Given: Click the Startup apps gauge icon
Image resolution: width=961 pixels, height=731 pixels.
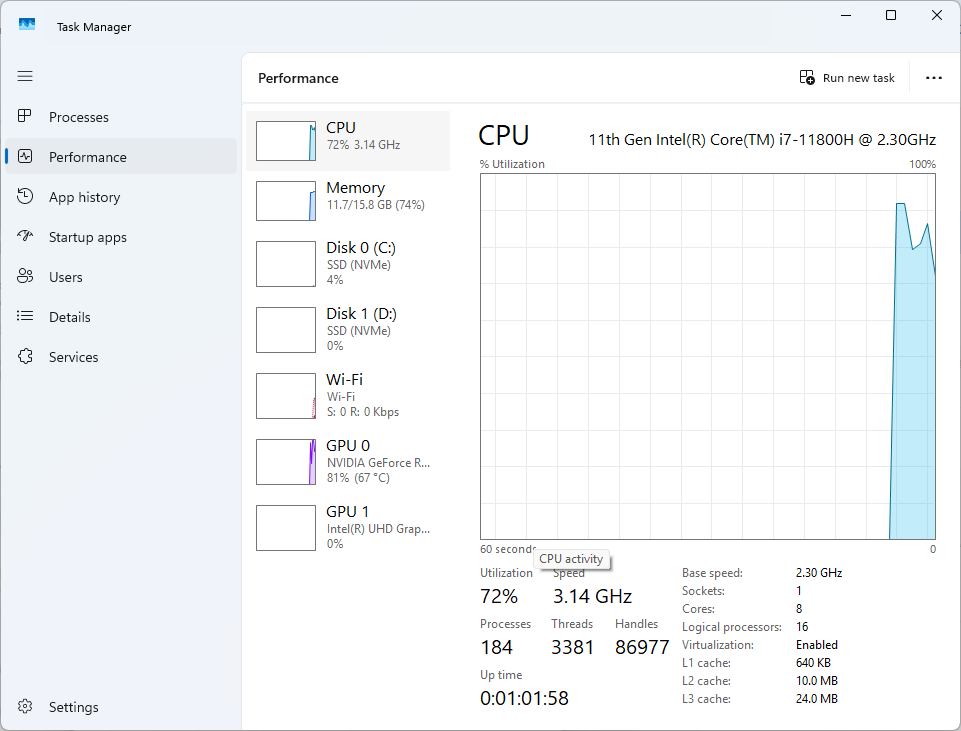Looking at the screenshot, I should [x=25, y=236].
